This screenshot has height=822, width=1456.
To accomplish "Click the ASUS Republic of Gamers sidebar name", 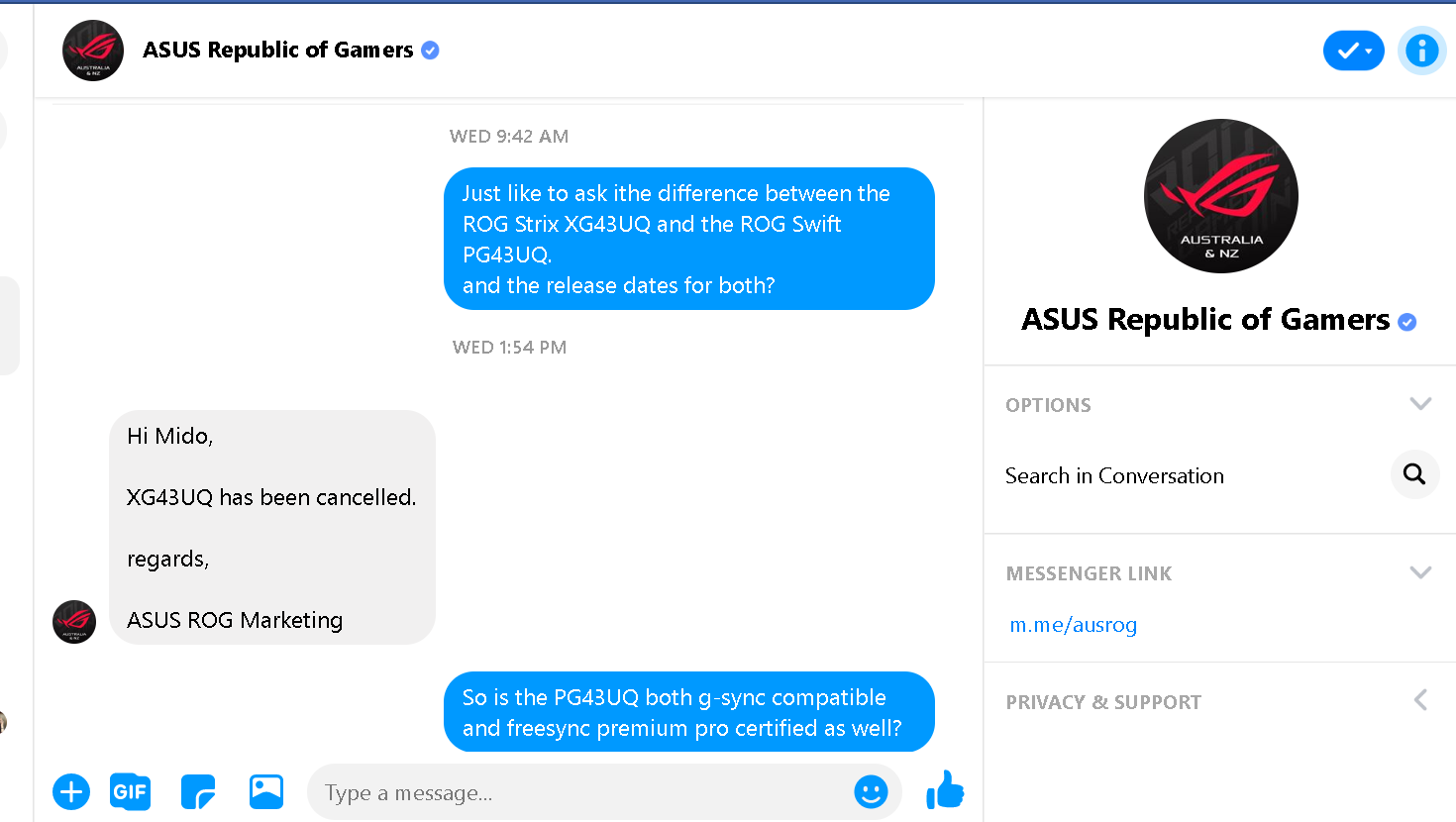I will click(1205, 319).
